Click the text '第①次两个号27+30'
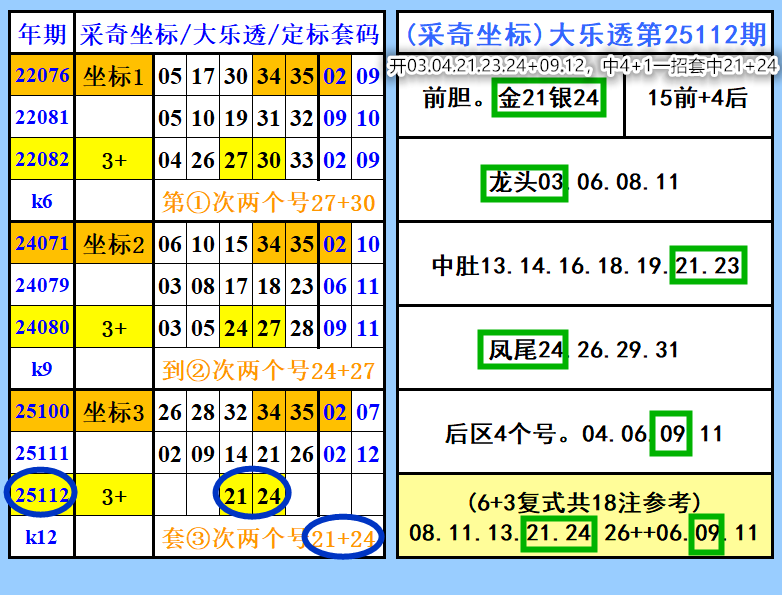The width and height of the screenshot is (782, 595). click(x=268, y=202)
